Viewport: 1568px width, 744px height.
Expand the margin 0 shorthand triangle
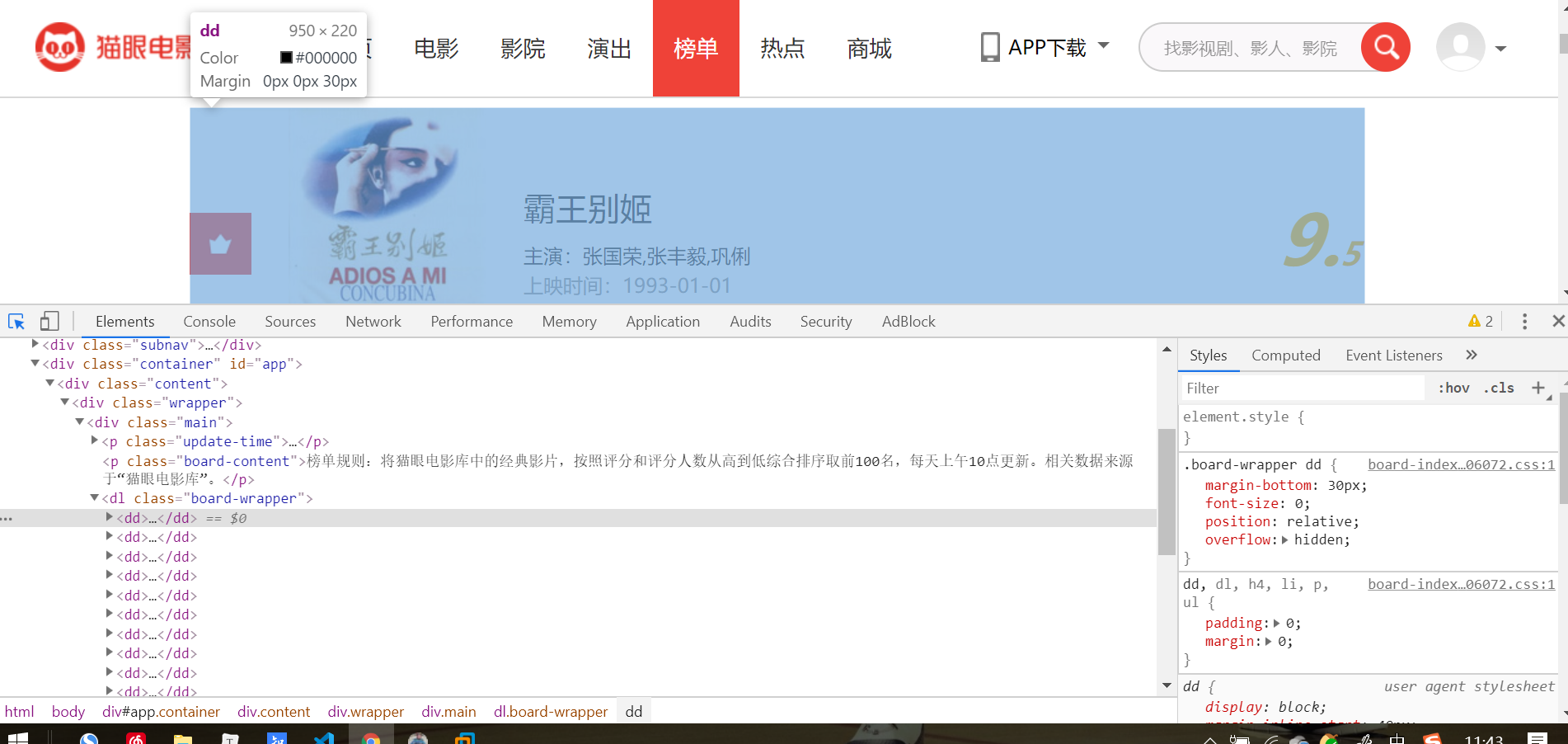pos(1268,641)
